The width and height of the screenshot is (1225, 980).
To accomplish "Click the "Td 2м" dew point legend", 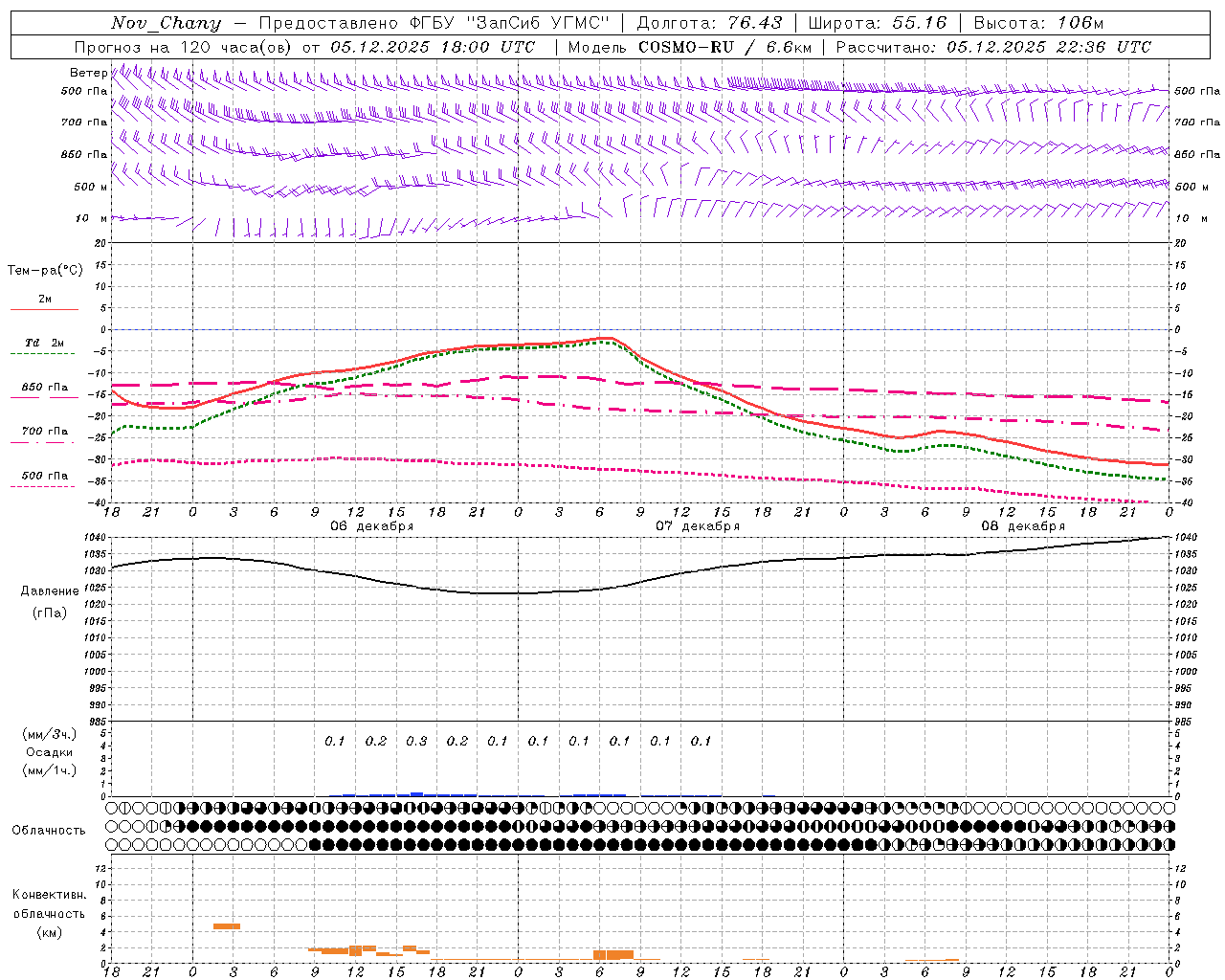I will tap(45, 343).
